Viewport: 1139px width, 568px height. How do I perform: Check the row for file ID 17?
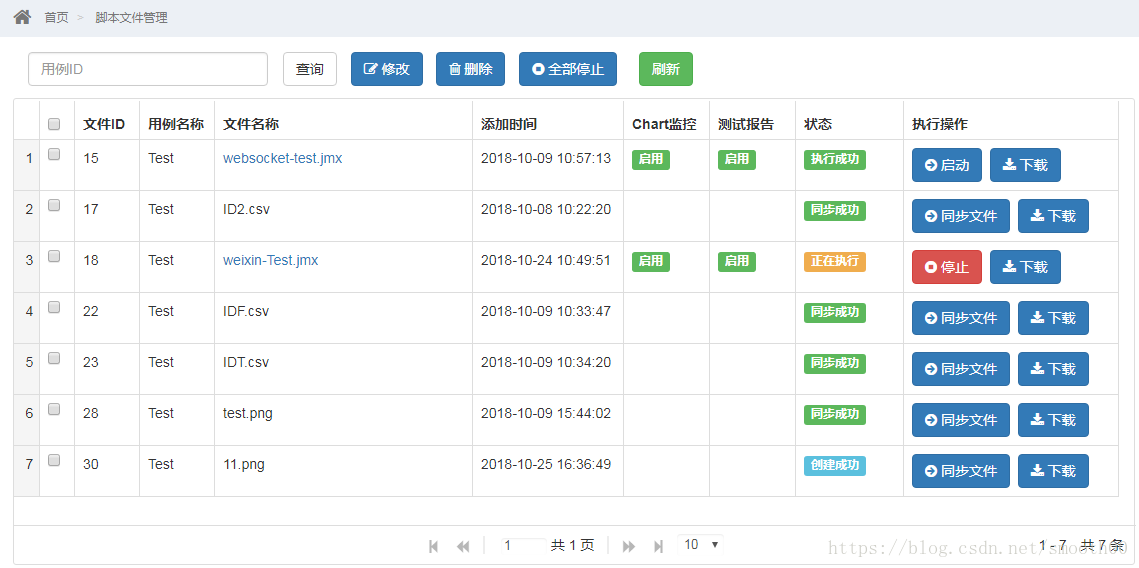54,205
